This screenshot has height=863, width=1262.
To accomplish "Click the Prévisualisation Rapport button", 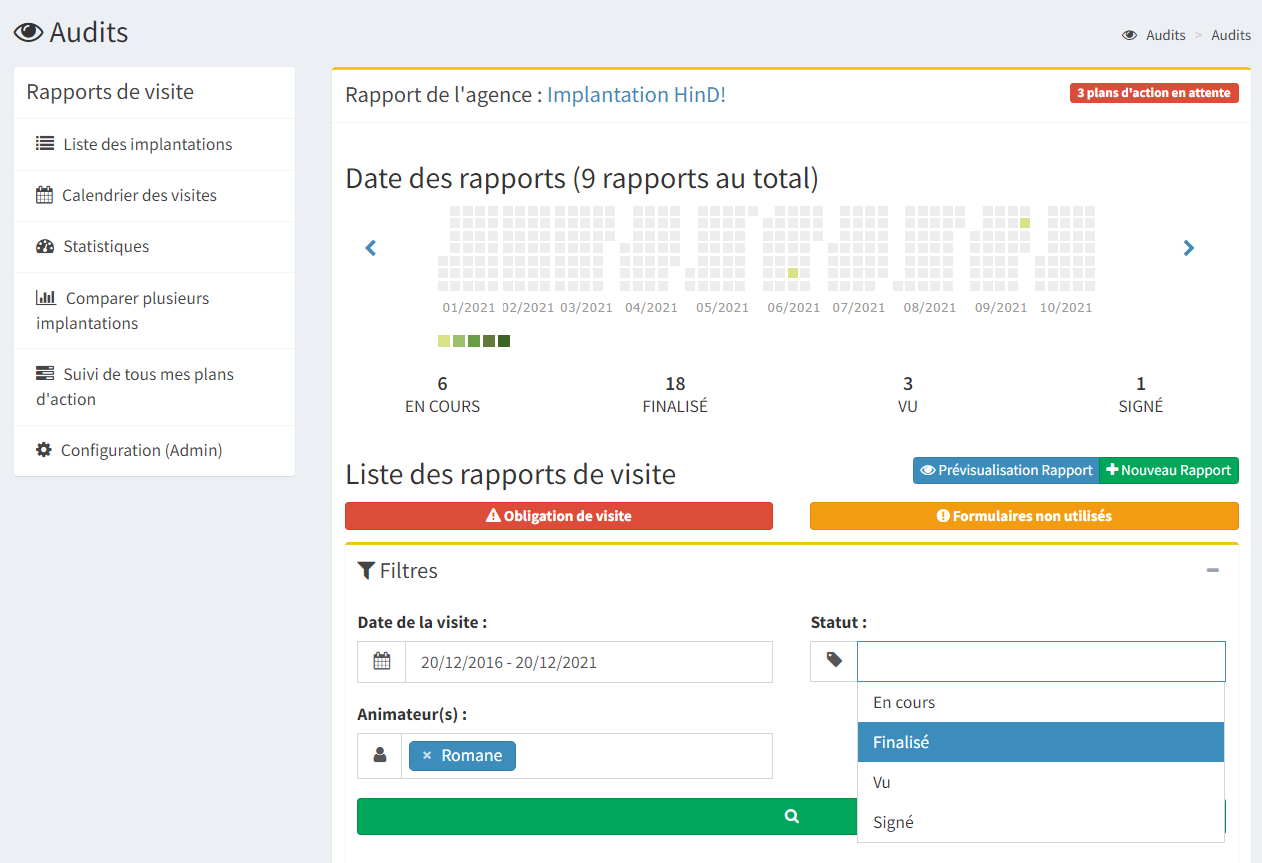I will click(1006, 470).
